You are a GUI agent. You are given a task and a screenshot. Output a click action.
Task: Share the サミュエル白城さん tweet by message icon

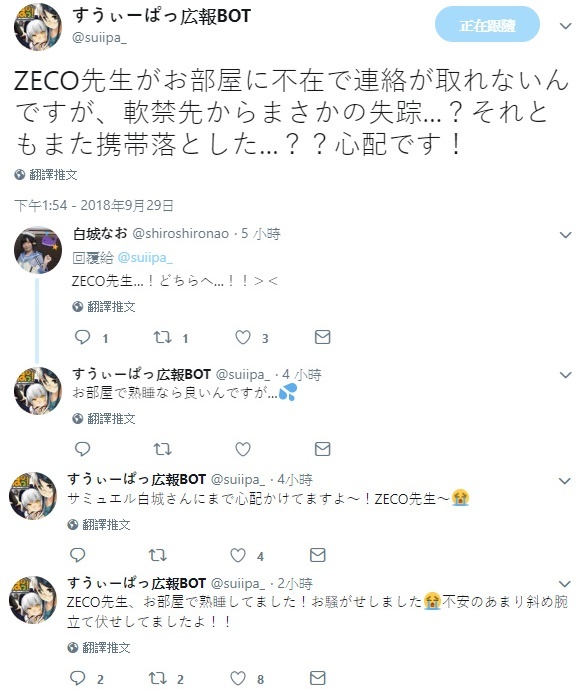(317, 555)
